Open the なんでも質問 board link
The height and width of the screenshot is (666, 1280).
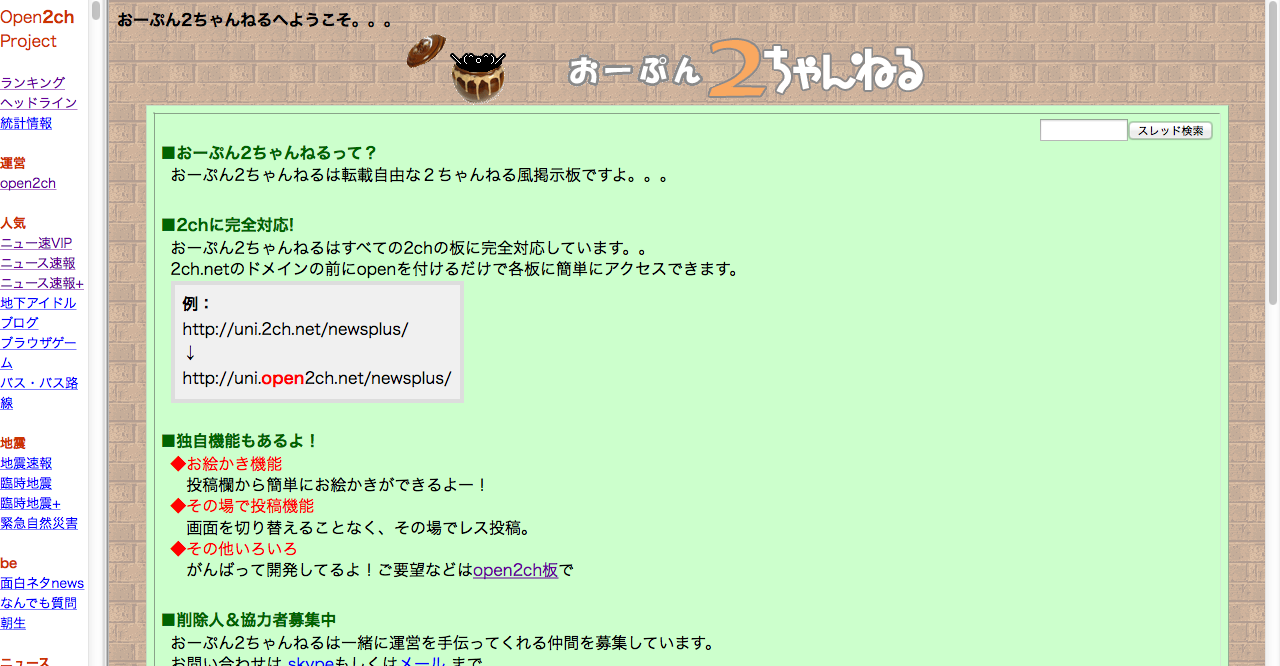coord(38,603)
